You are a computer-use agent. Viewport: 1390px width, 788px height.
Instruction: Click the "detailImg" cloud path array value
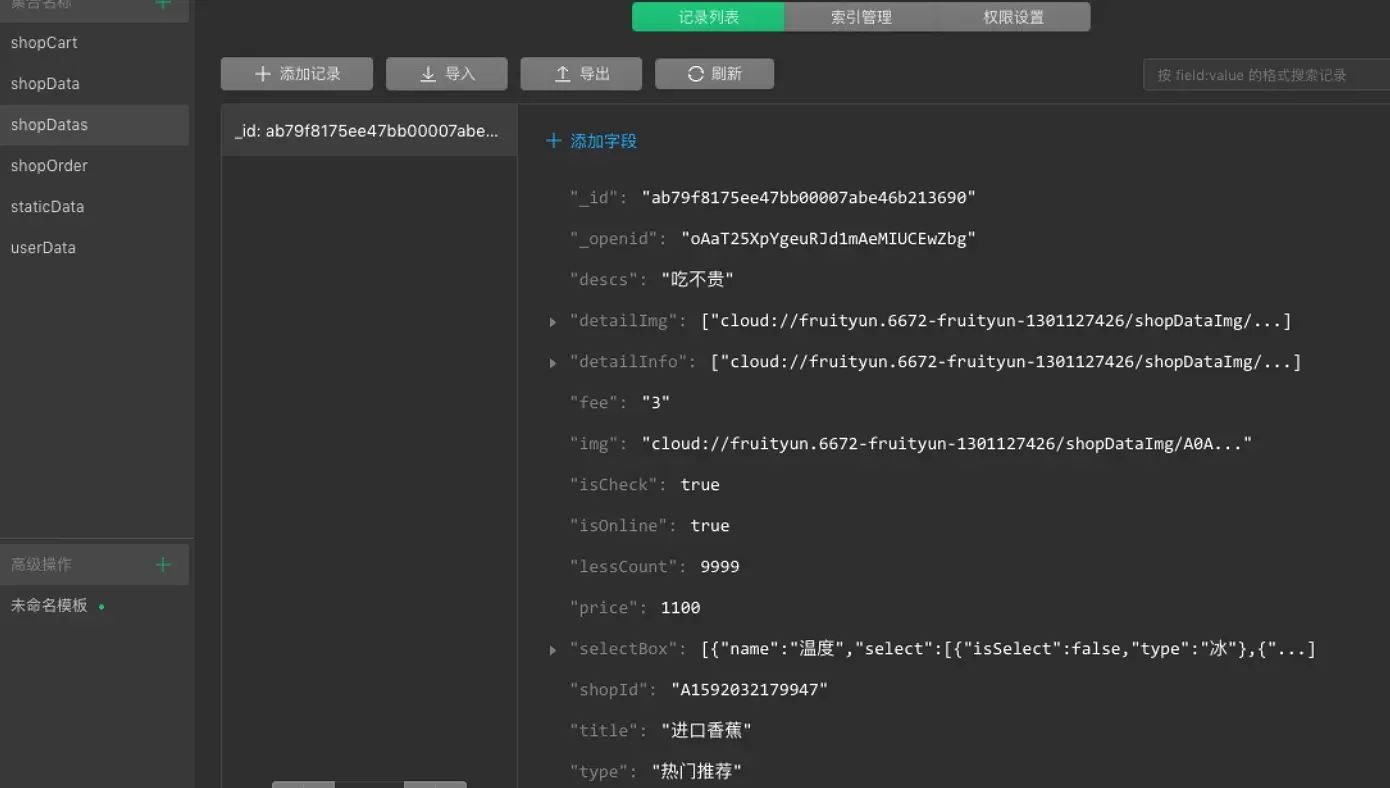996,321
